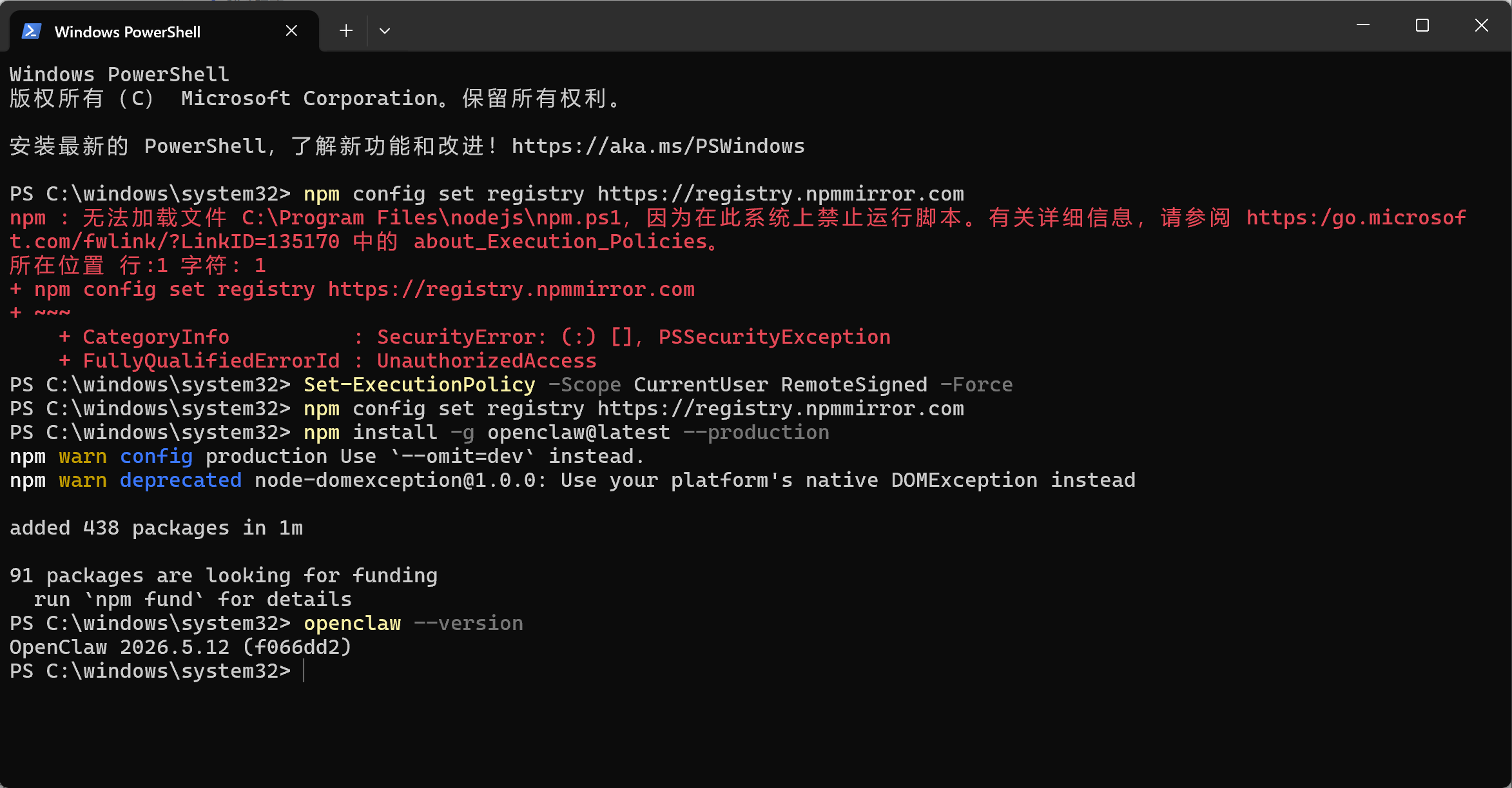
Task: Click the '--production' flag text
Action: (x=756, y=433)
